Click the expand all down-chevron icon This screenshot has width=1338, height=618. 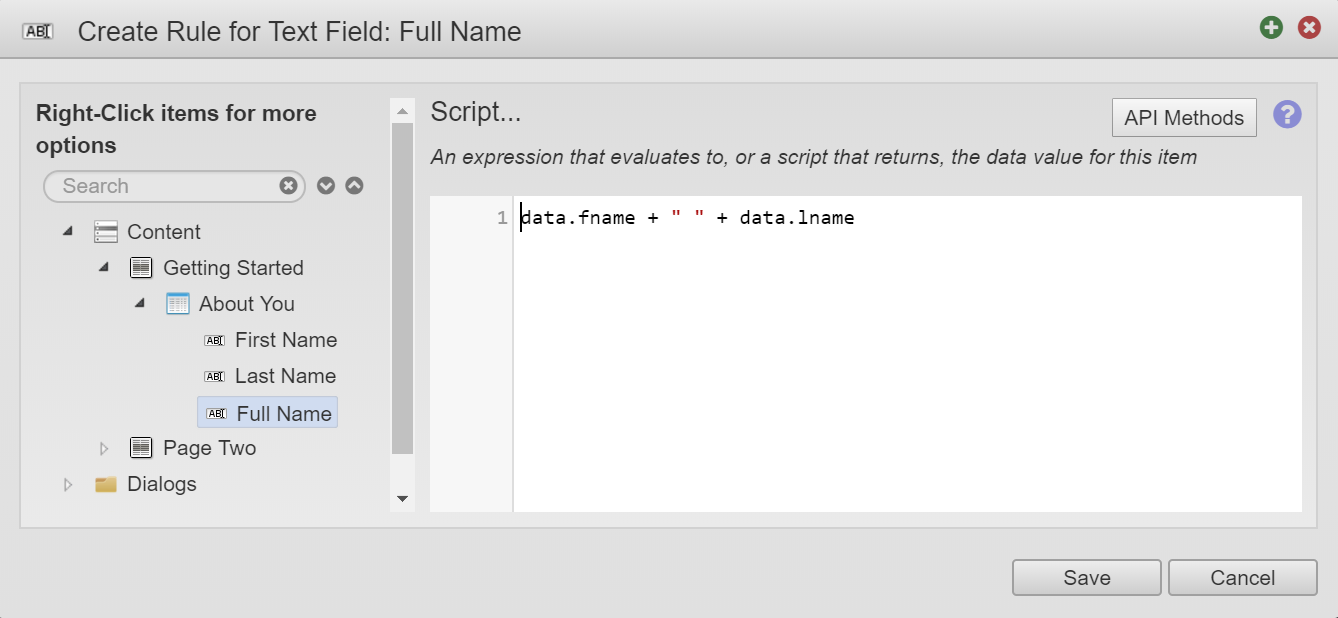tap(326, 186)
